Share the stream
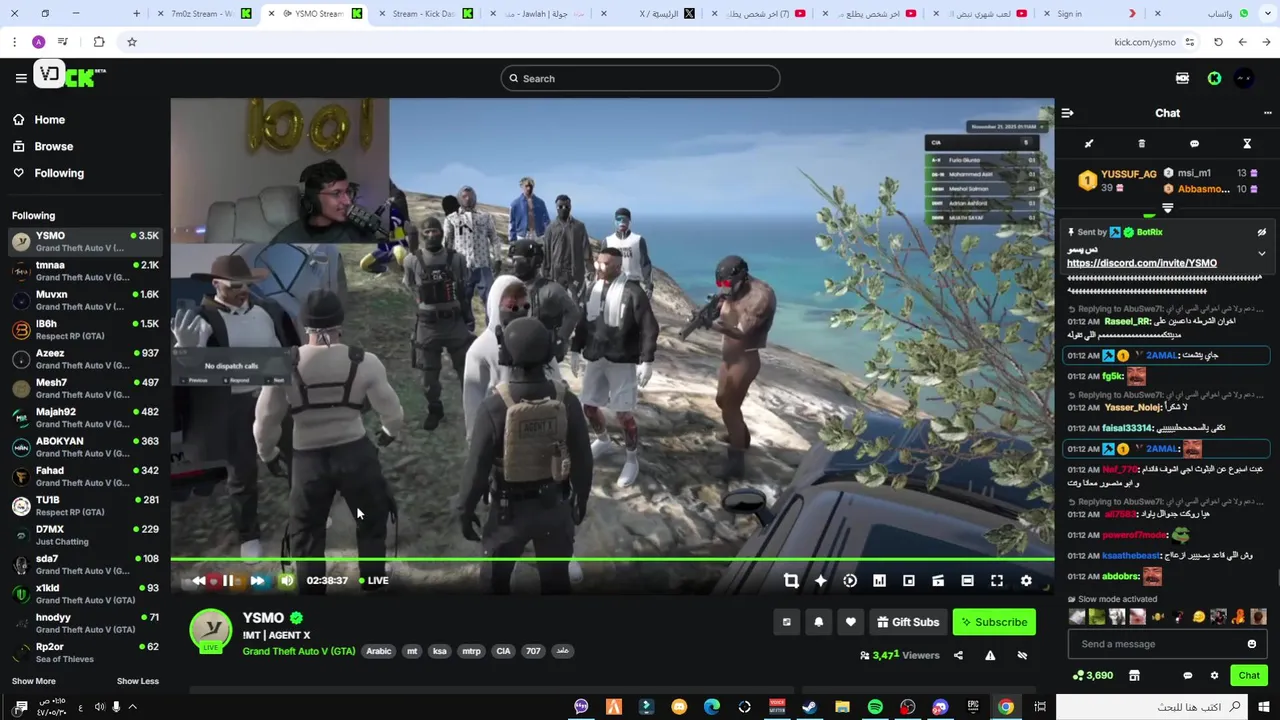Image resolution: width=1280 pixels, height=720 pixels. (958, 655)
